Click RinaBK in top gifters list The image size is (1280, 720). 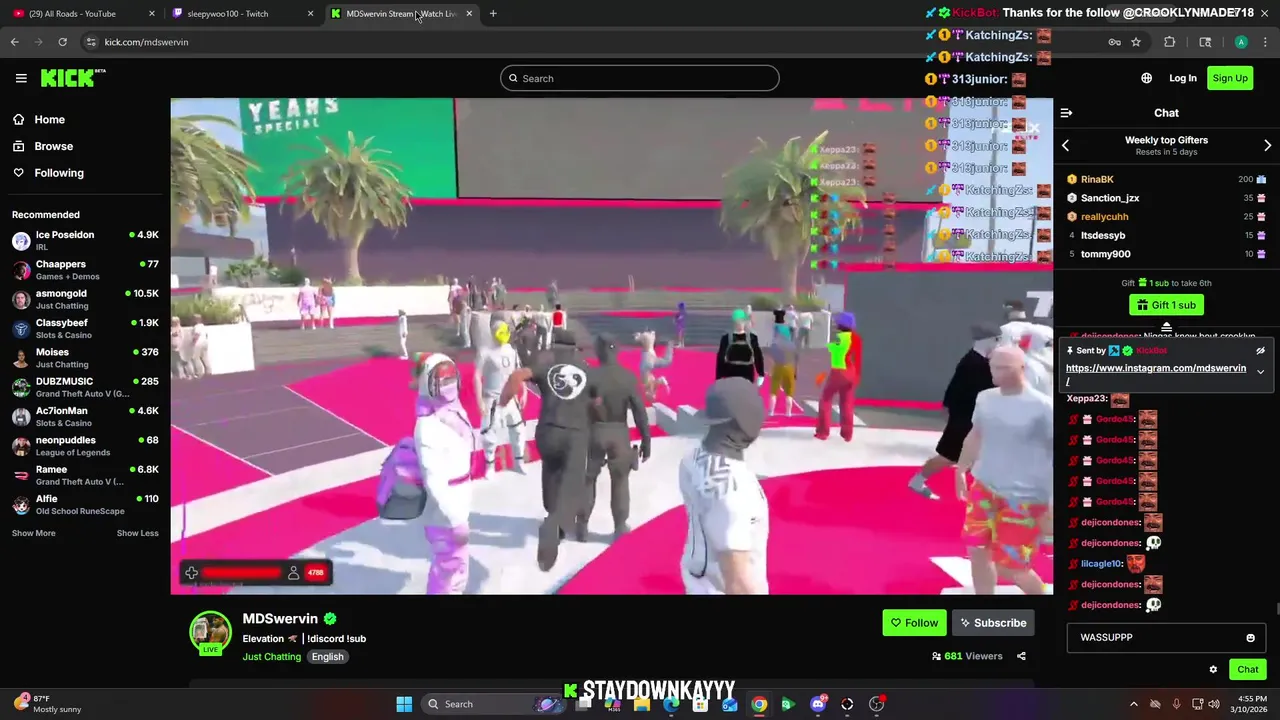coord(1096,179)
